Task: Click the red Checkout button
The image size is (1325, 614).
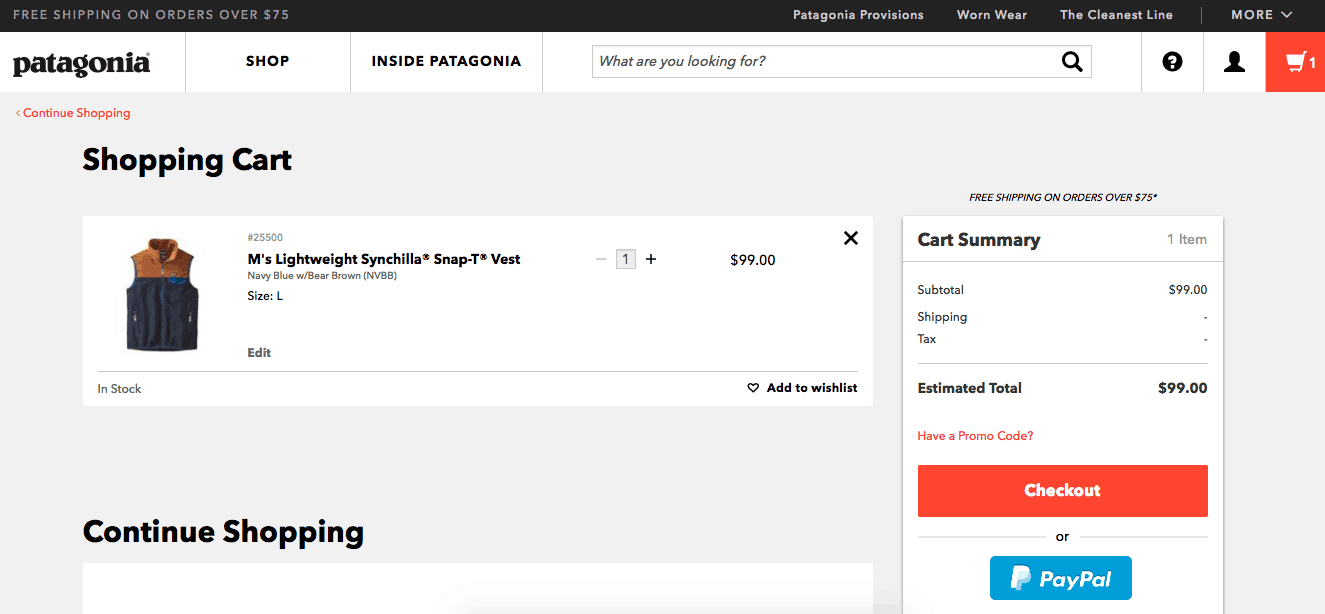Action: (1062, 491)
